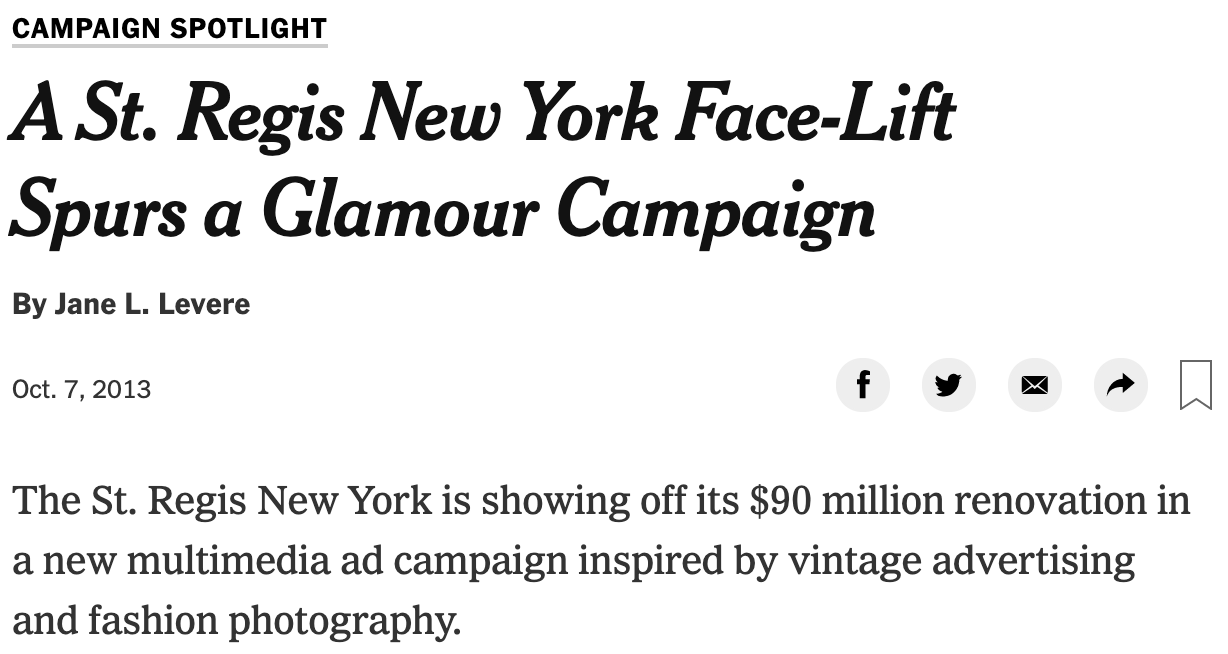1228x654 pixels.
Task: Email this article using the envelope icon
Action: 1034,384
